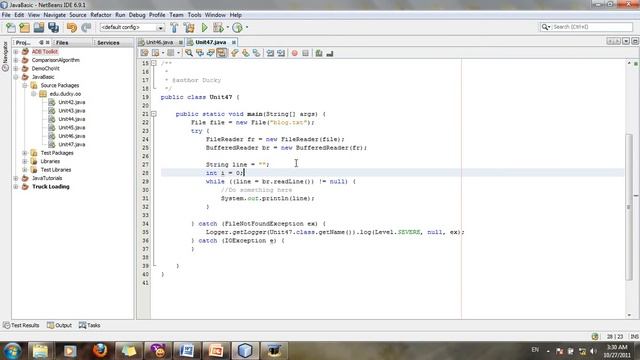Screen dimensions: 640x360
Task: Click the Undo arrow icon
Action: [72, 27]
